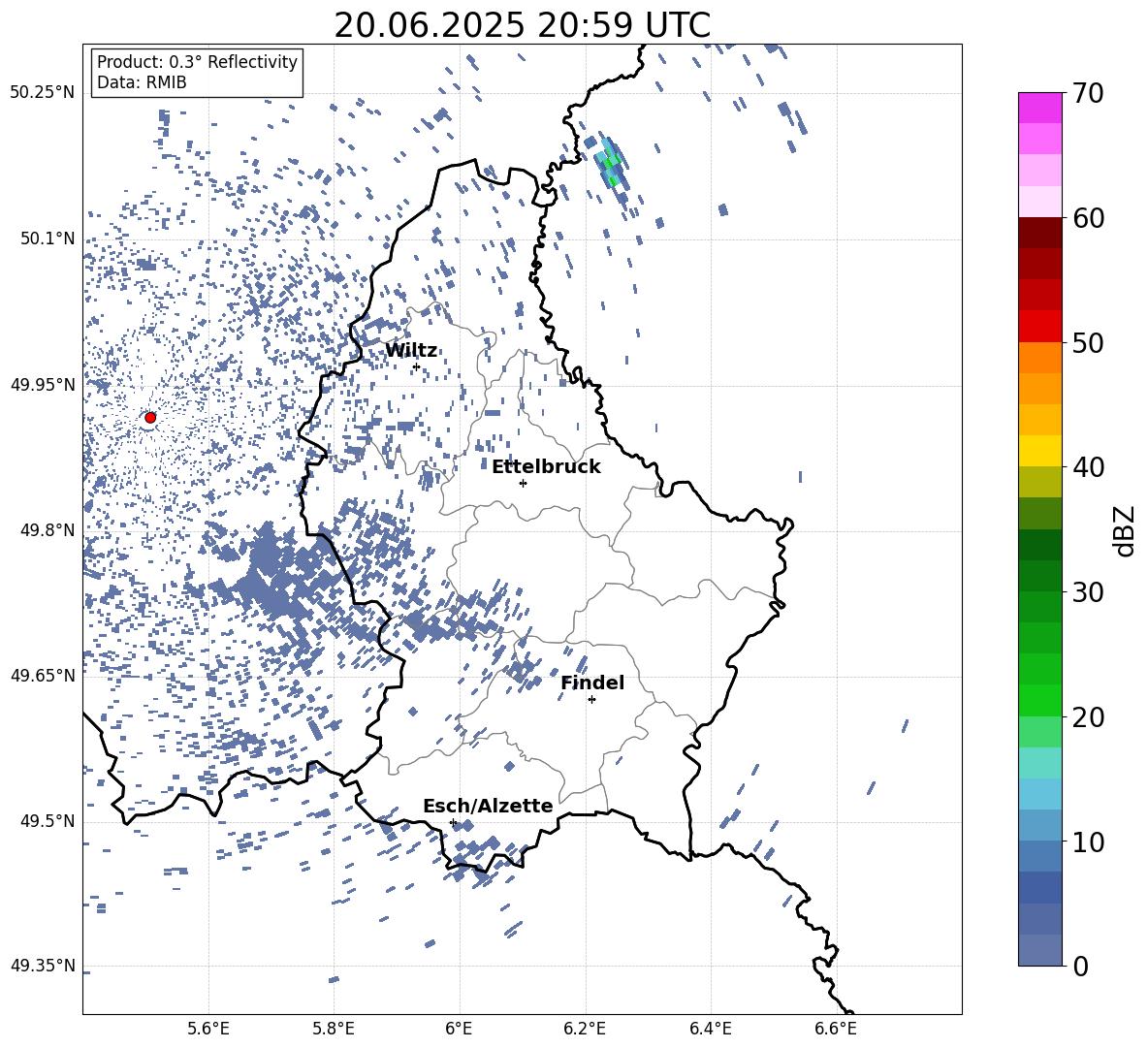The image size is (1148, 1048).
Task: Click the Wiltz city label
Action: pyautogui.click(x=411, y=351)
